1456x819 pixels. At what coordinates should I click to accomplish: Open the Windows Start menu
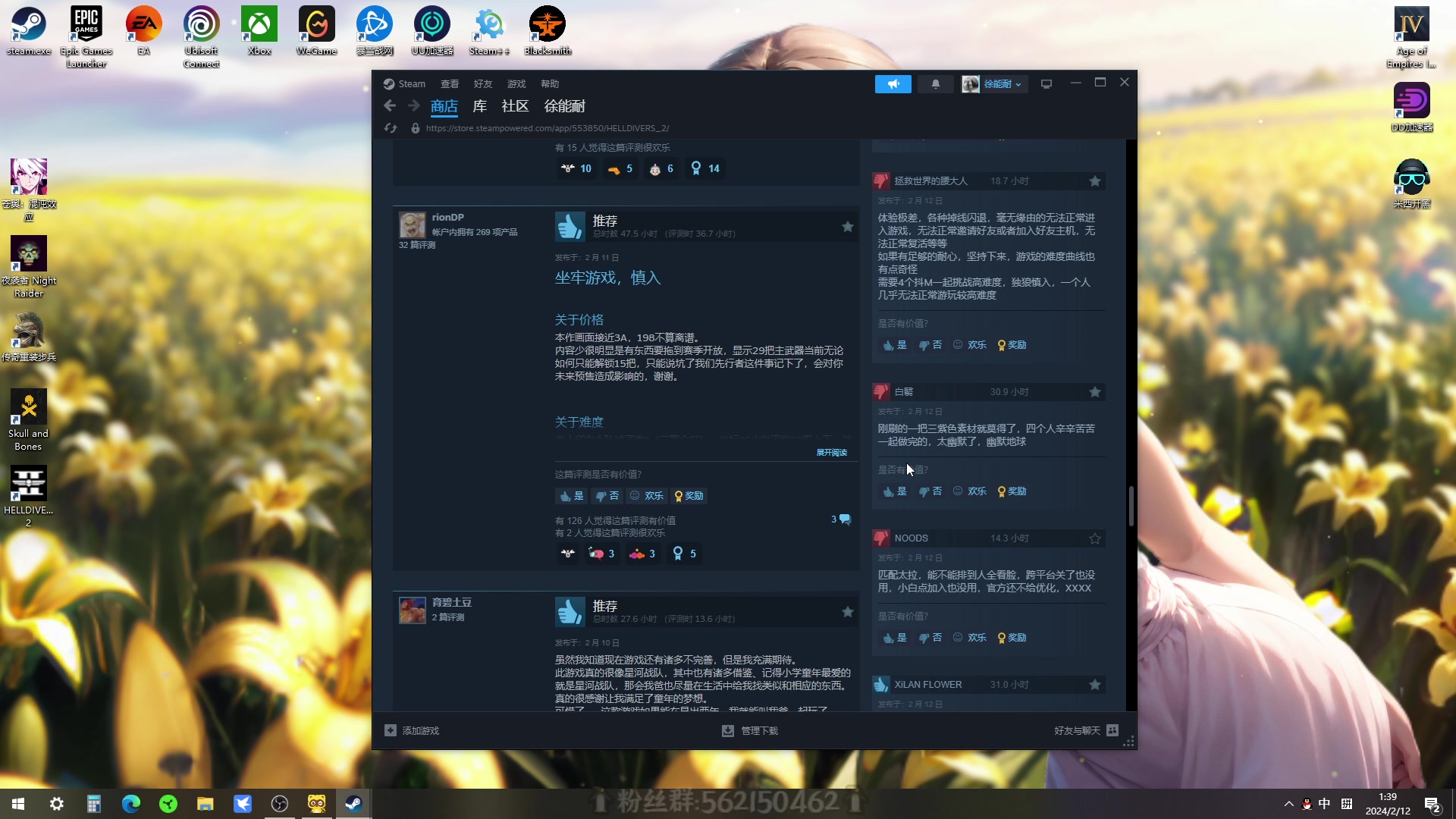(x=18, y=804)
